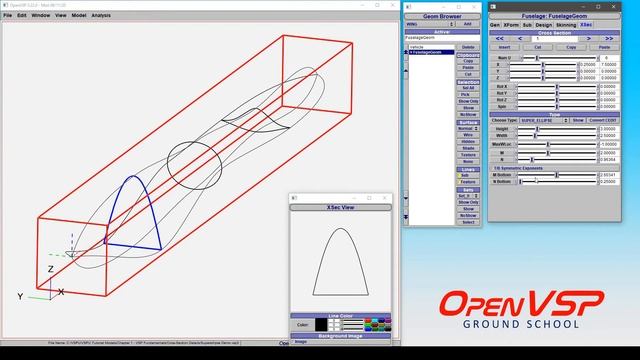Move selected geom down with arrow

pos(406,198)
